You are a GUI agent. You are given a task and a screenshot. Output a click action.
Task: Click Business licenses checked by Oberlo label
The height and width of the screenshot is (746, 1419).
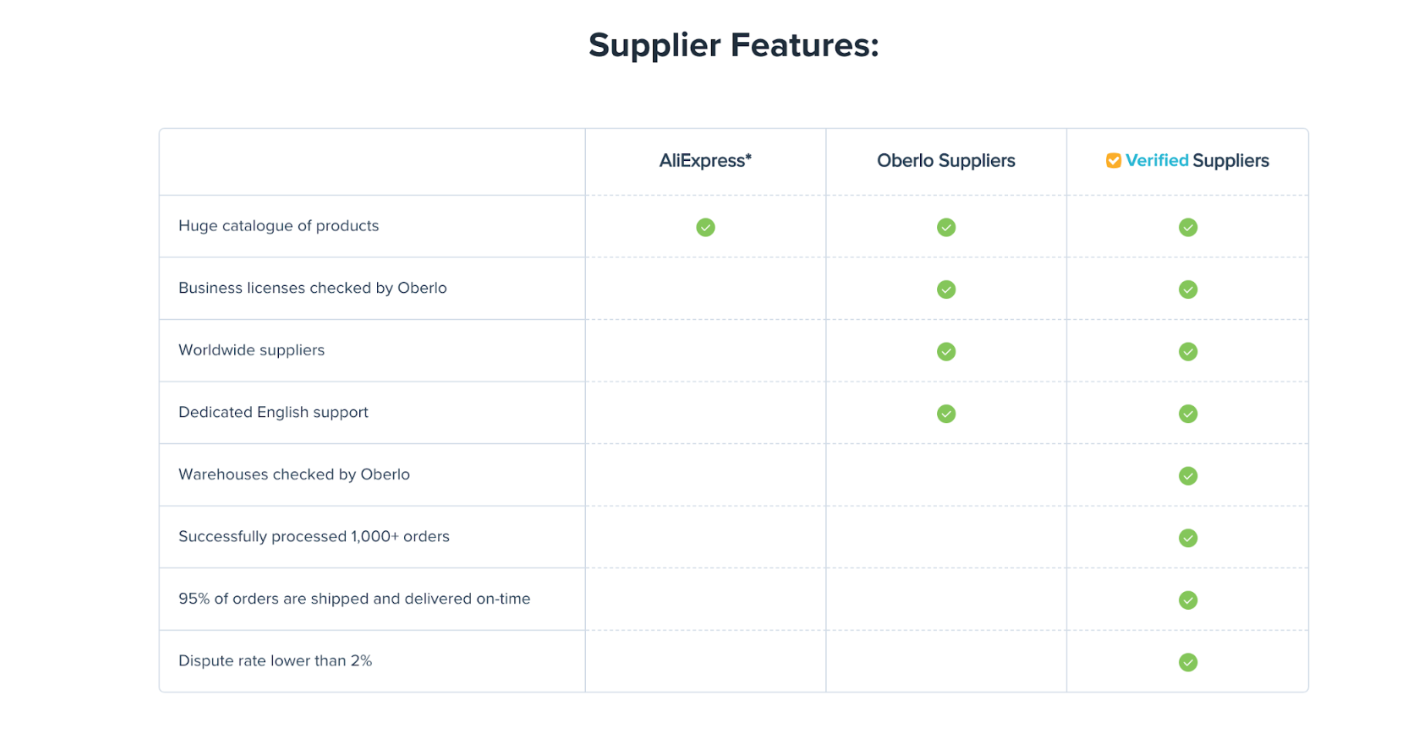[x=313, y=288]
